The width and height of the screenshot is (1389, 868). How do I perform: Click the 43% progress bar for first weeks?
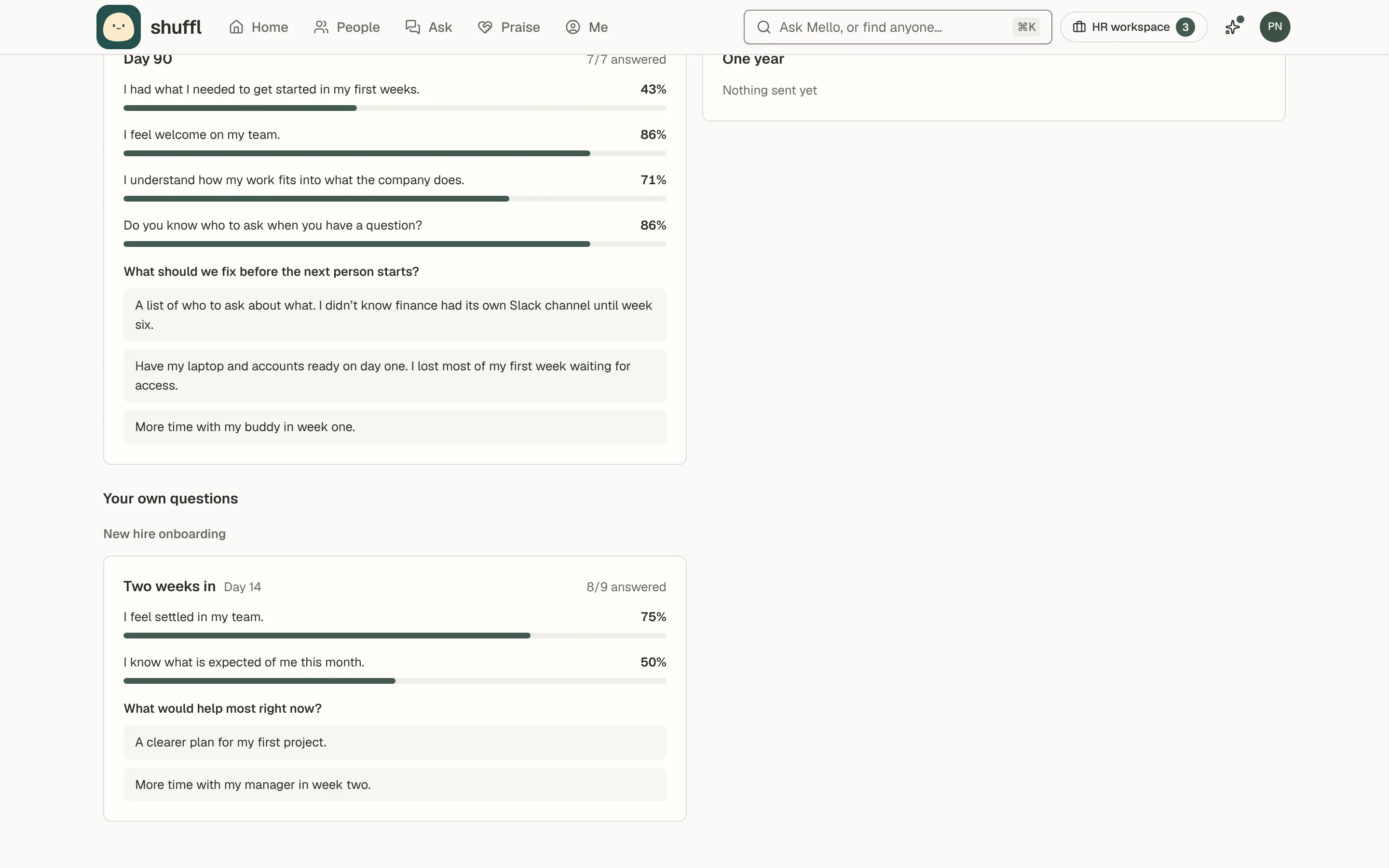(x=395, y=108)
